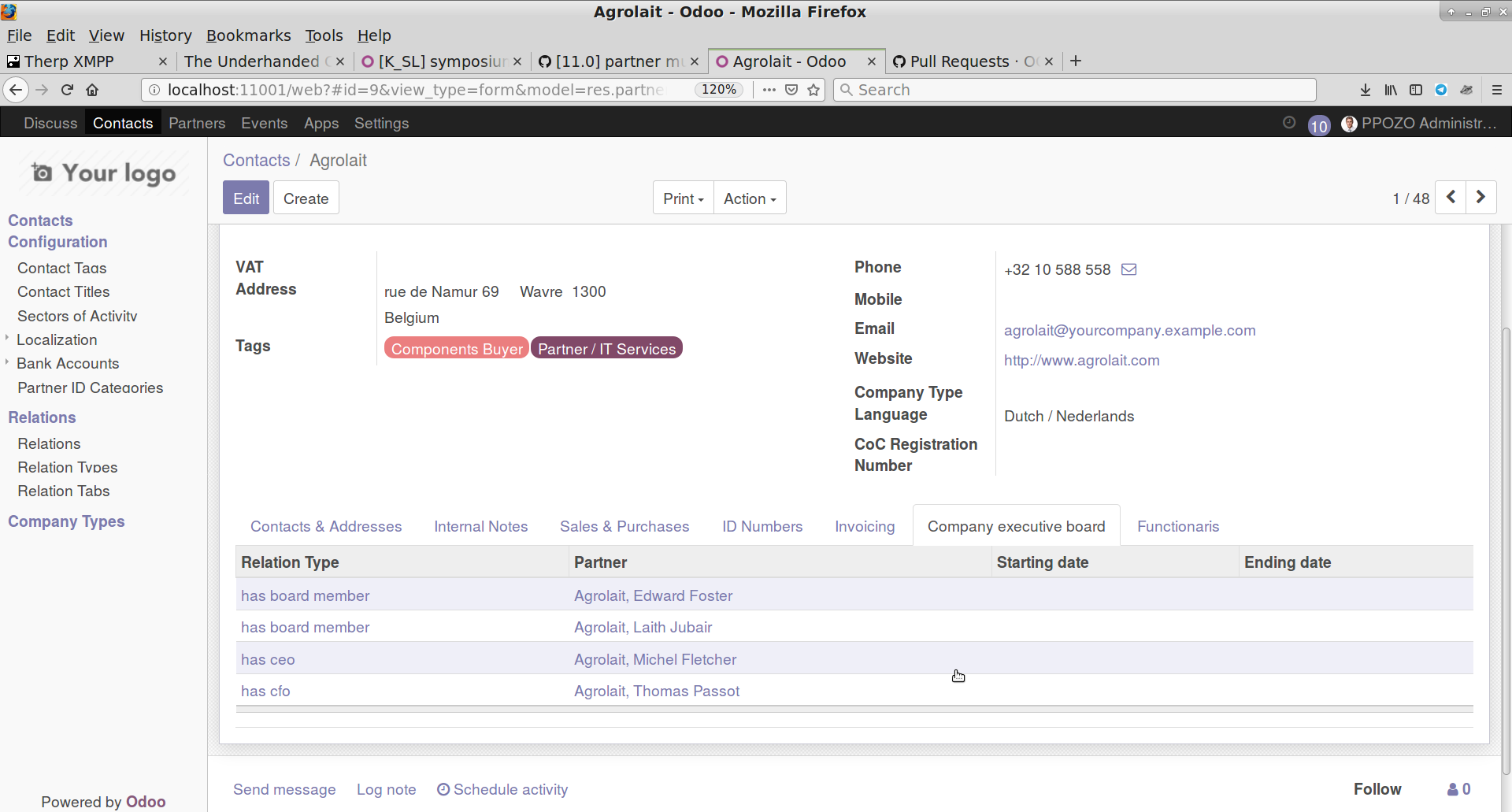This screenshot has height=812, width=1512.
Task: Open the Discuss app menu
Action: (x=50, y=123)
